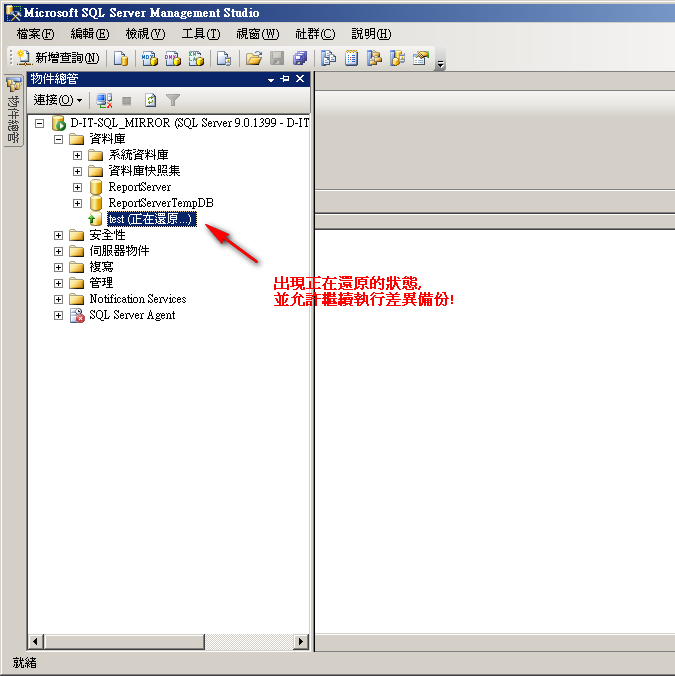This screenshot has width=675, height=676.
Task: Open the Summary page toolbar icon
Action: point(351,58)
